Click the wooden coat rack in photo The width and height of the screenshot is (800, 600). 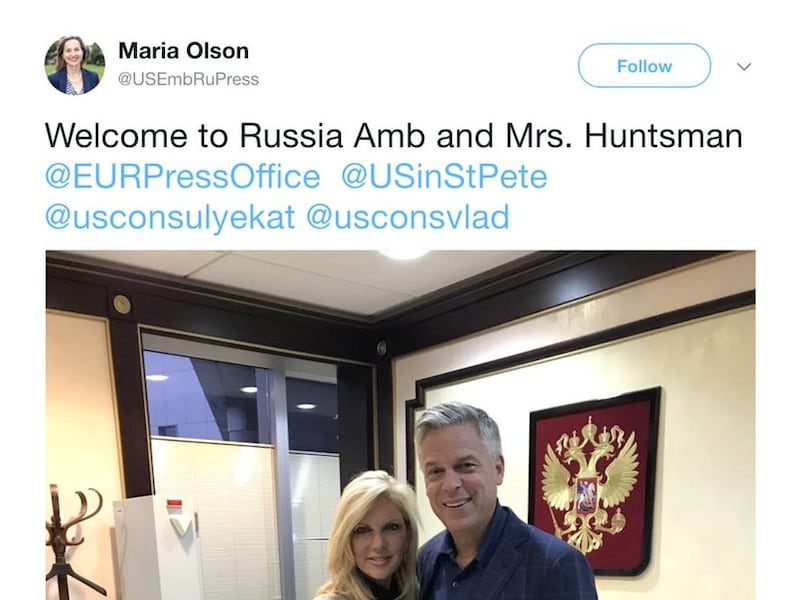[x=71, y=541]
